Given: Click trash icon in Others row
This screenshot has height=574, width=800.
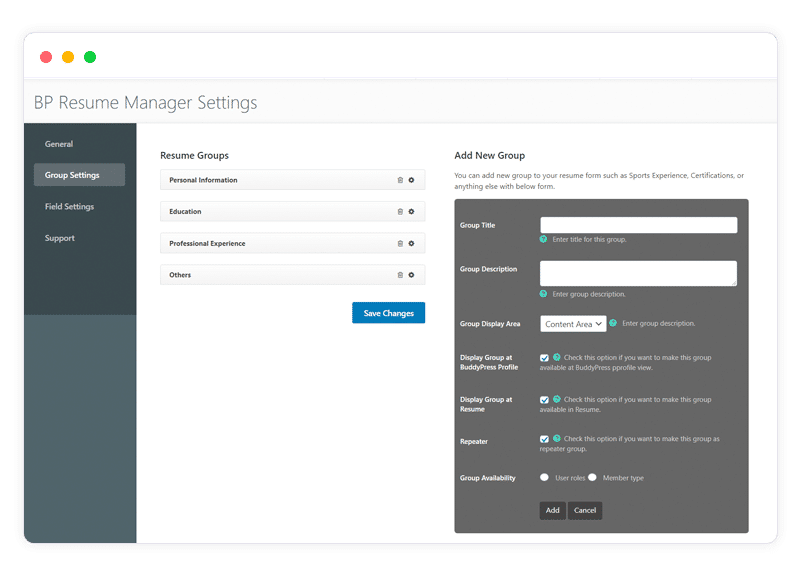Looking at the screenshot, I should (400, 275).
